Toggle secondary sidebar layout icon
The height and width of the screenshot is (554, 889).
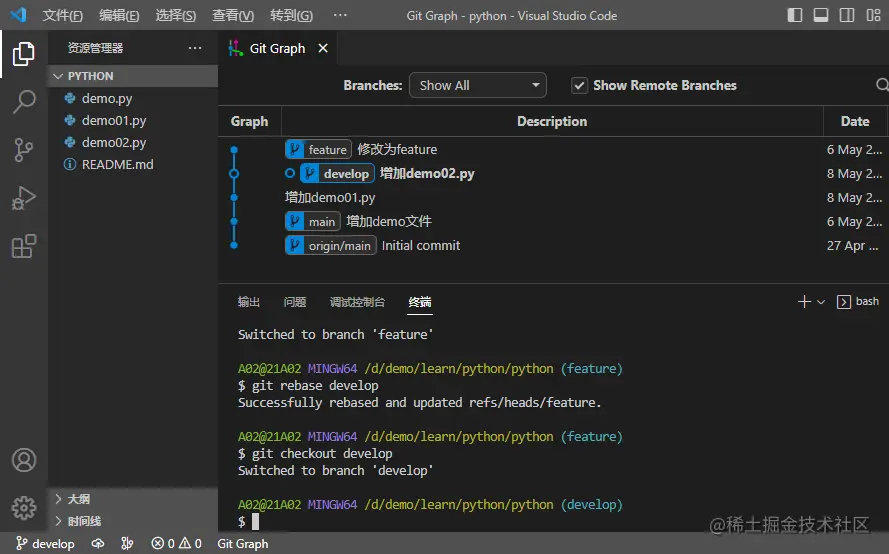pos(846,15)
